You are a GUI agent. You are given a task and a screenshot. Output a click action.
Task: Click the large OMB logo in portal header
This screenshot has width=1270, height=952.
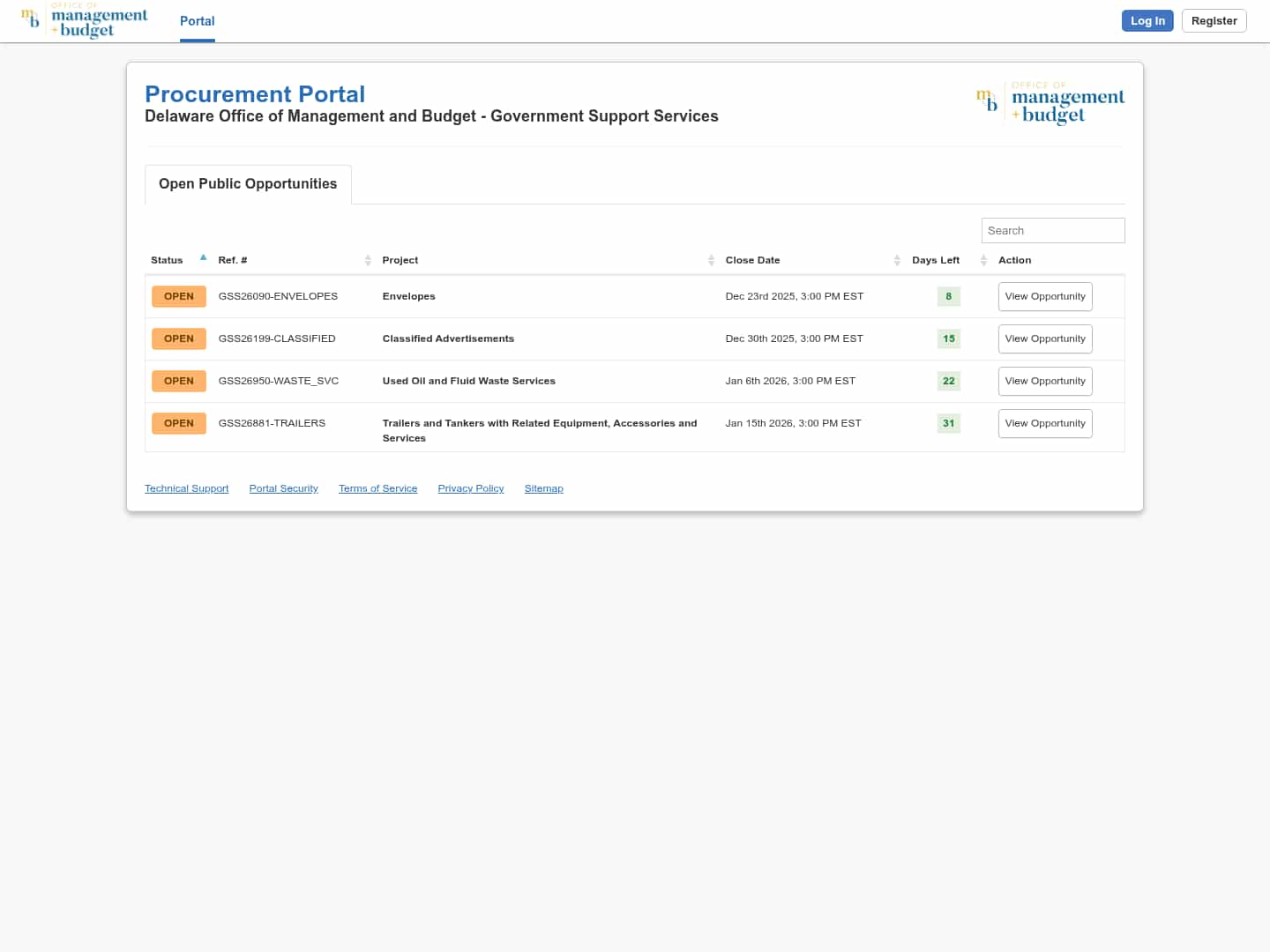[x=1050, y=104]
